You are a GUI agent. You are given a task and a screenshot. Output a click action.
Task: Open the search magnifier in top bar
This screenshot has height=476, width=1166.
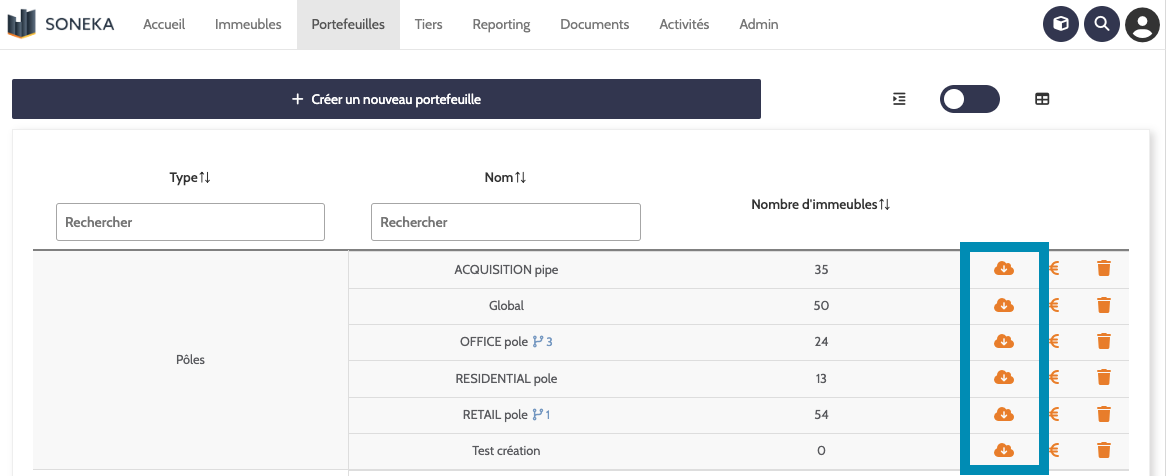pos(1101,24)
